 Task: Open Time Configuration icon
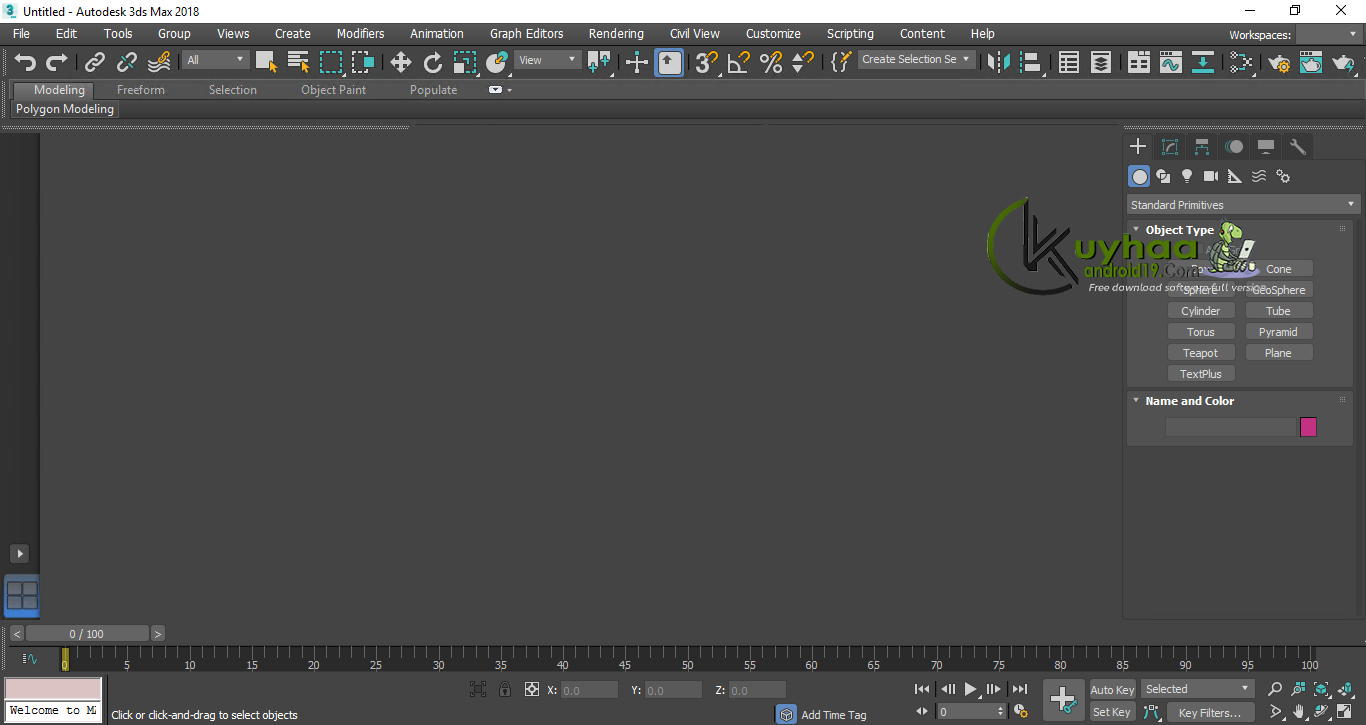point(1020,712)
